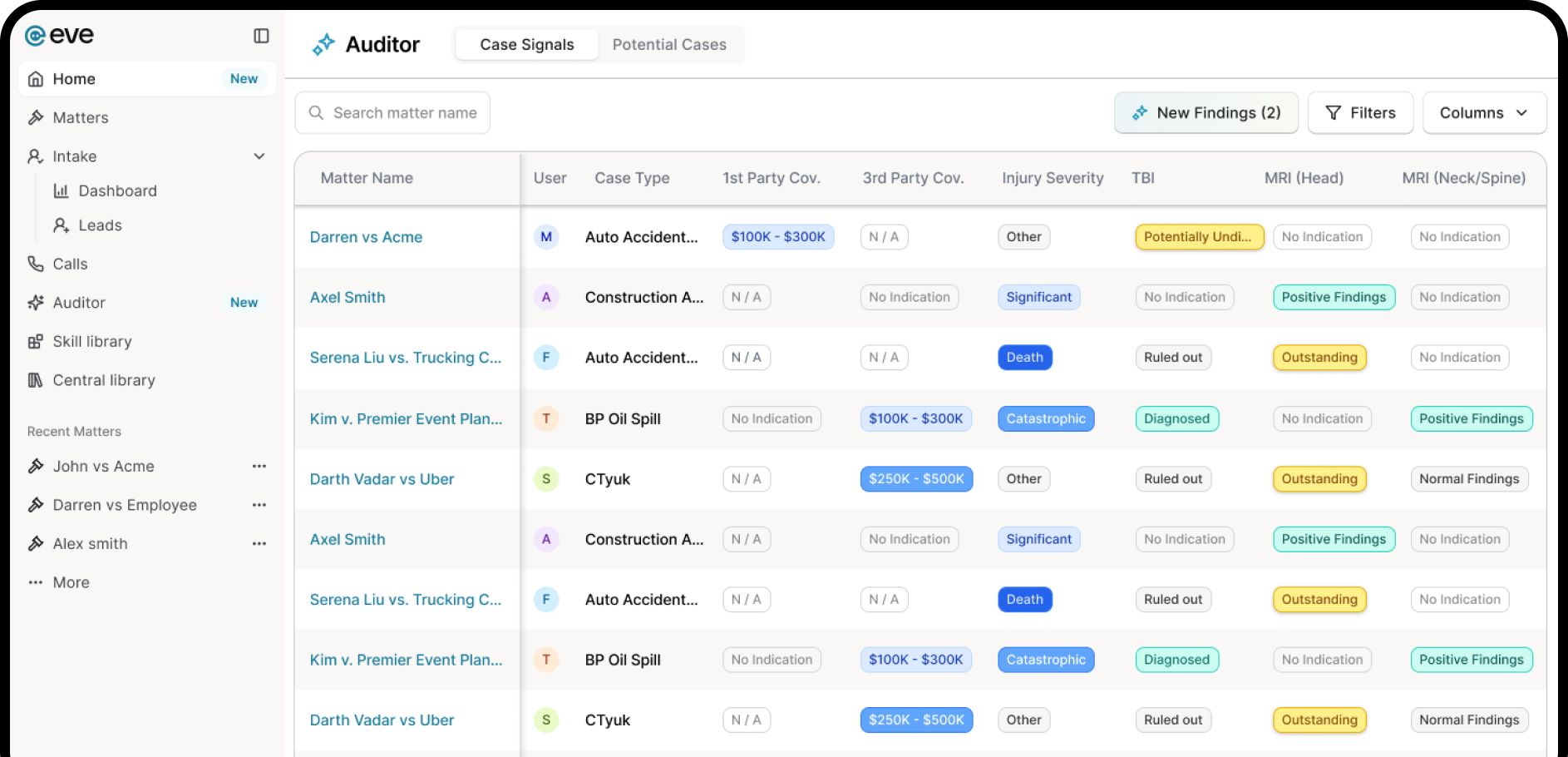Viewport: 1568px width, 757px height.
Task: Click the funnel icon on Filters
Action: pyautogui.click(x=1333, y=112)
